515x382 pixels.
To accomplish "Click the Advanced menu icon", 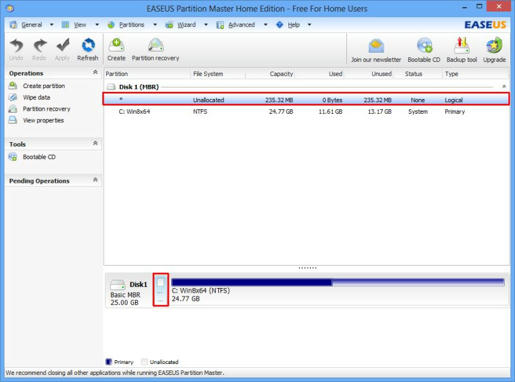I will [220, 25].
